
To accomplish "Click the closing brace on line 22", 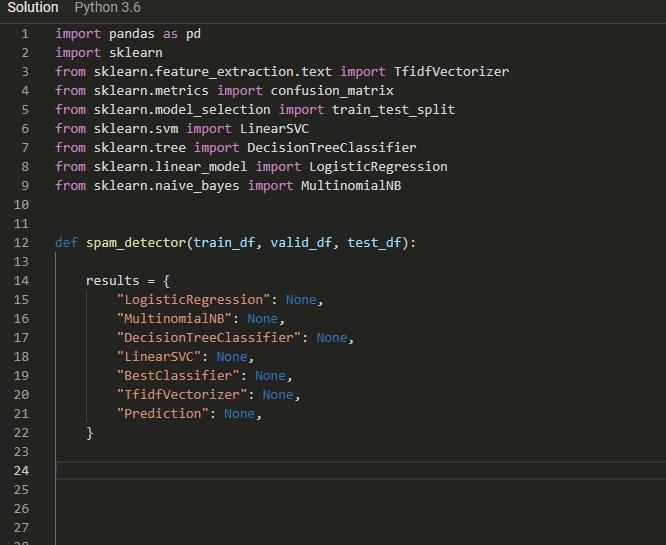I will click(x=90, y=433).
